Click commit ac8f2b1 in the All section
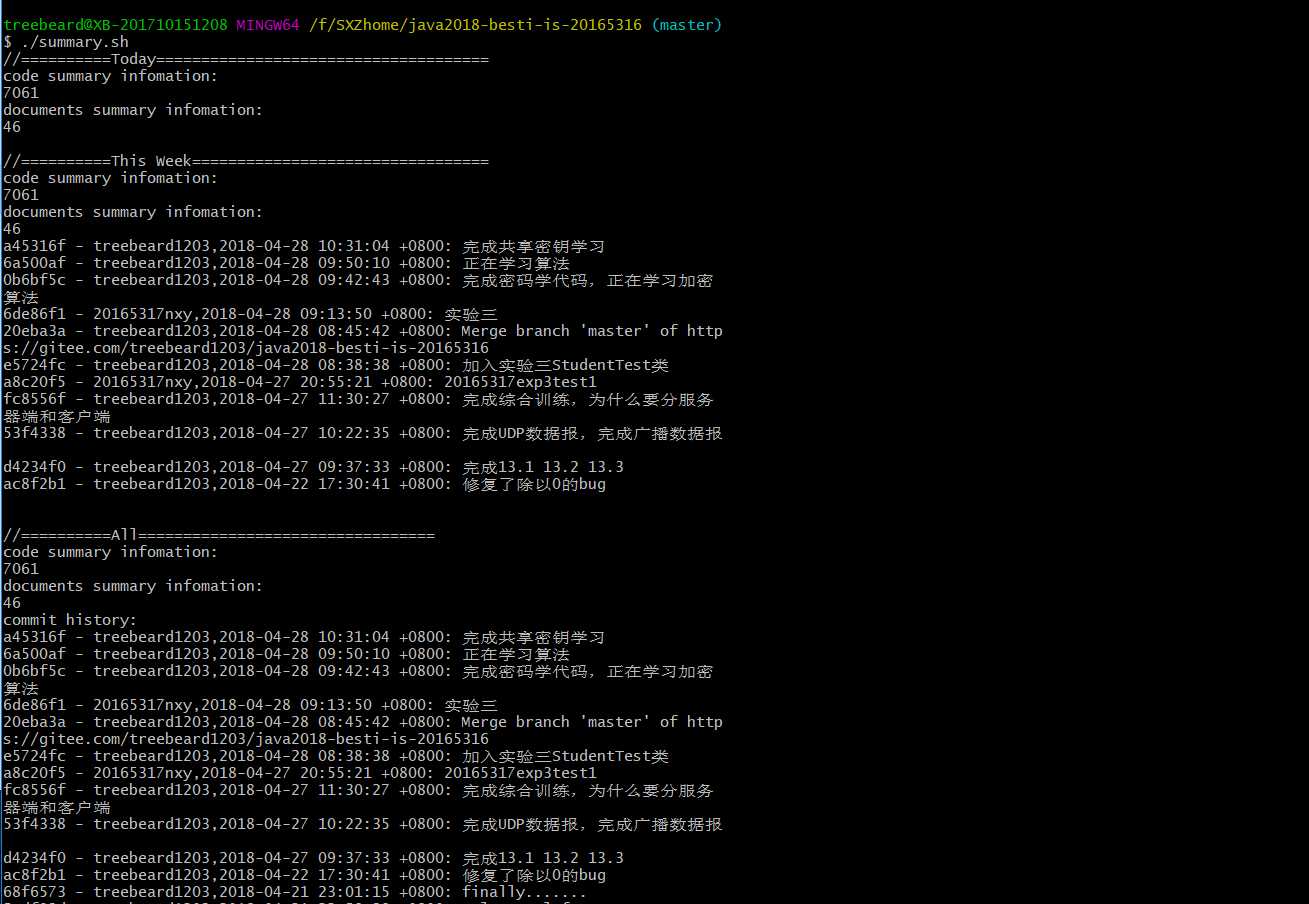Viewport: 1309px width, 904px height. [304, 875]
